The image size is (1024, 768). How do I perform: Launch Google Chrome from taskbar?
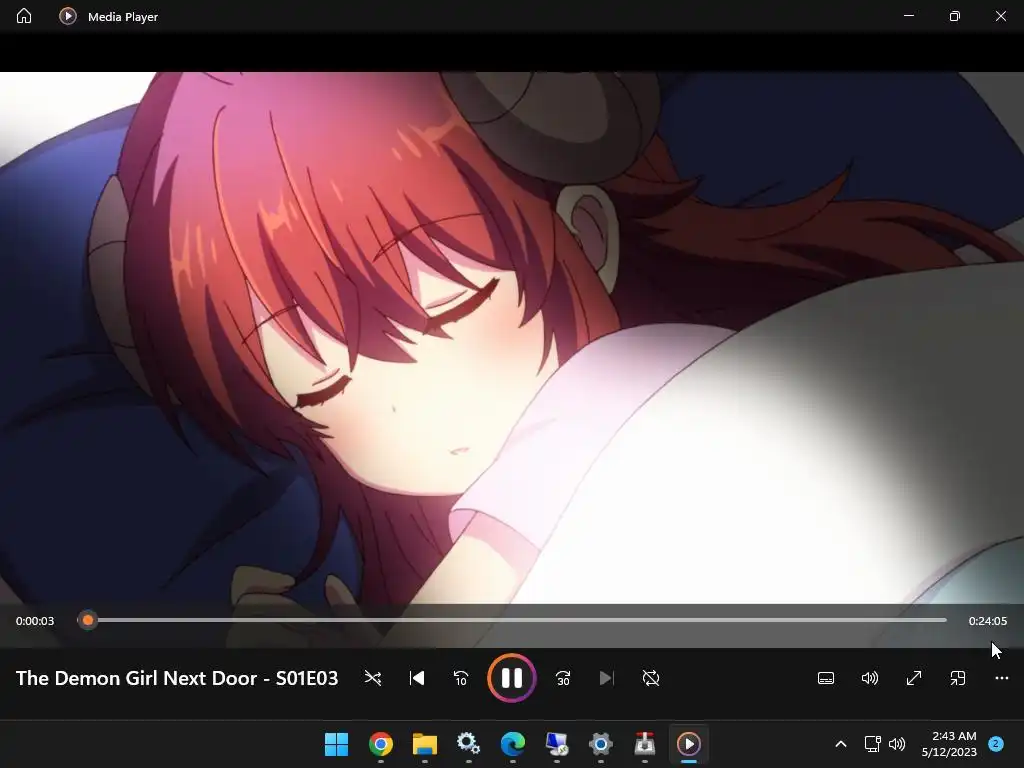tap(381, 744)
